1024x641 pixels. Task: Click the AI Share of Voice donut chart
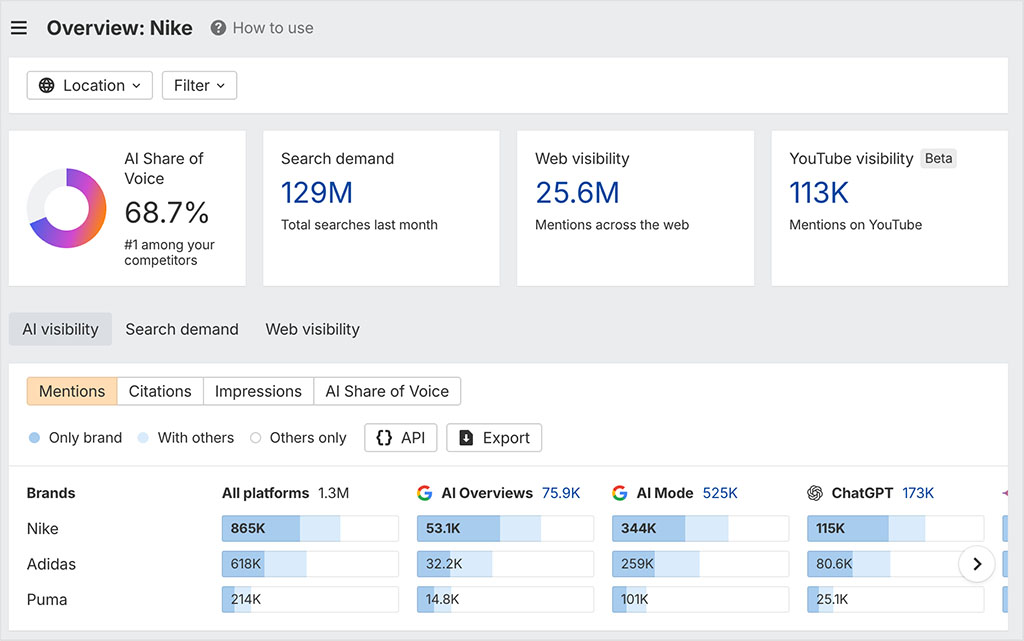(x=70, y=208)
